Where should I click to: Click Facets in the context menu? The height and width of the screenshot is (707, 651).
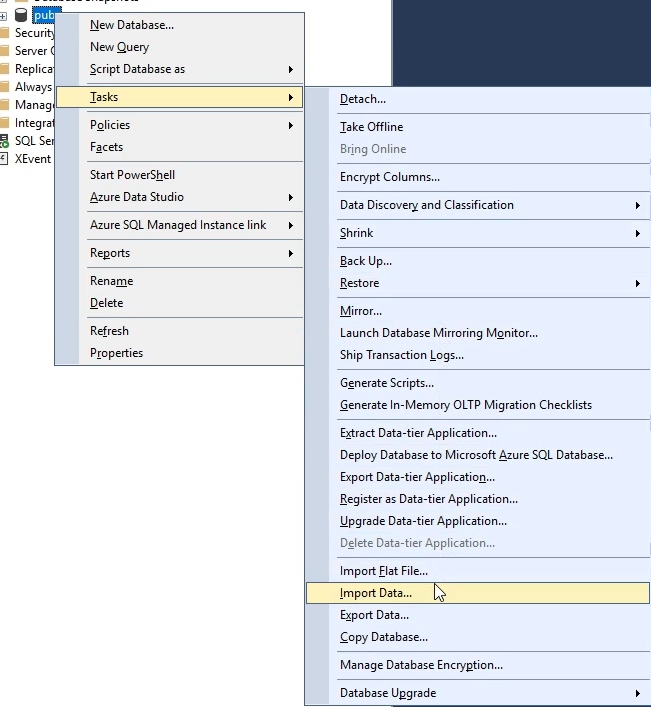[x=106, y=147]
